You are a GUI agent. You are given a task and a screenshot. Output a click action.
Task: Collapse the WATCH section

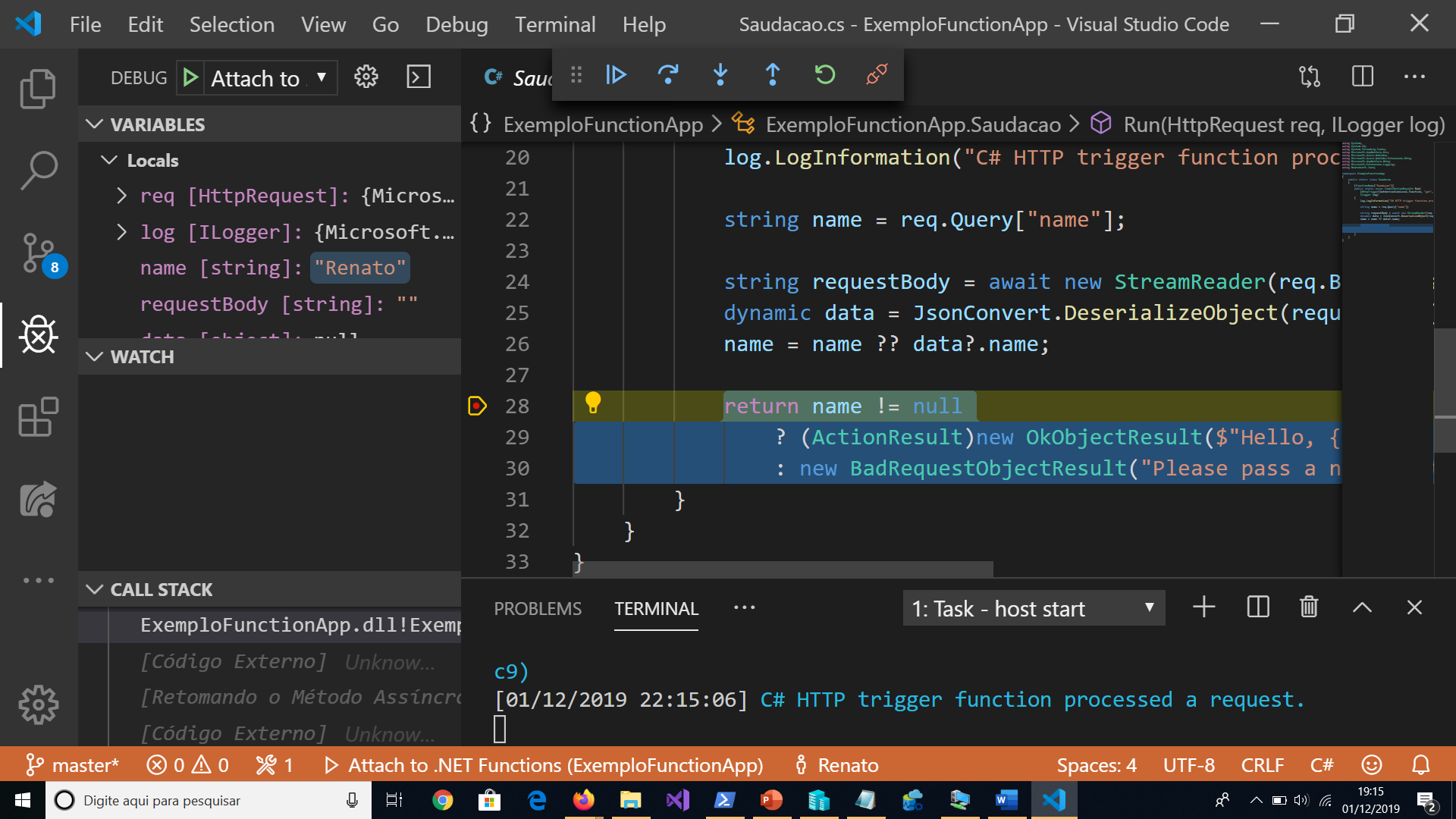click(269, 356)
